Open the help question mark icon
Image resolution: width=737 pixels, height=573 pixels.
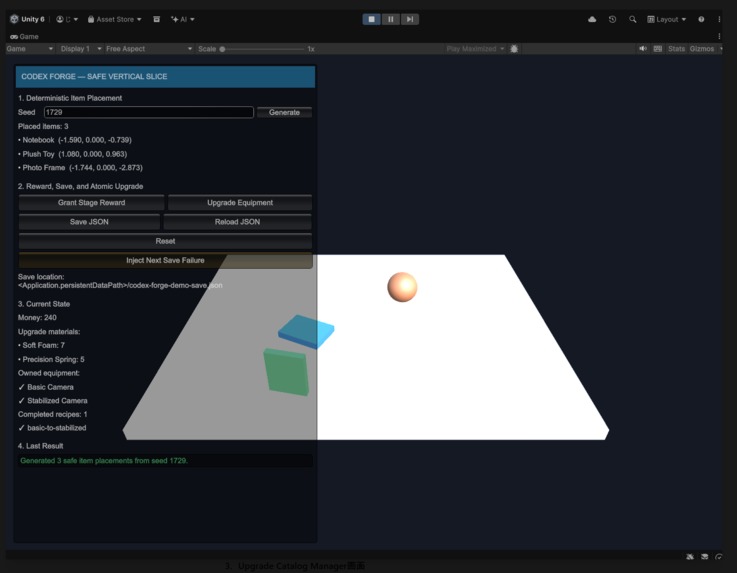click(701, 19)
